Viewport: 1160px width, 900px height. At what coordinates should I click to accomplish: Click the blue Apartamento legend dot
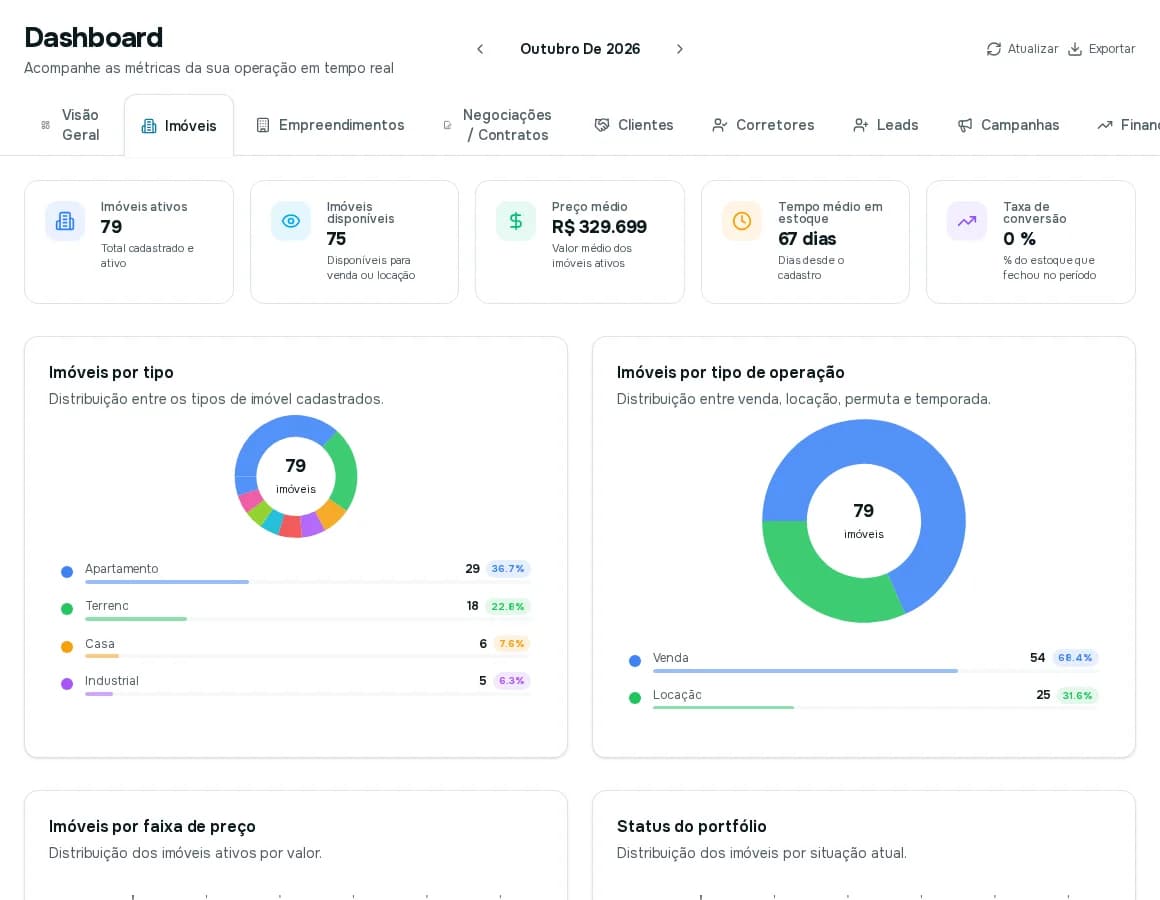point(67,572)
